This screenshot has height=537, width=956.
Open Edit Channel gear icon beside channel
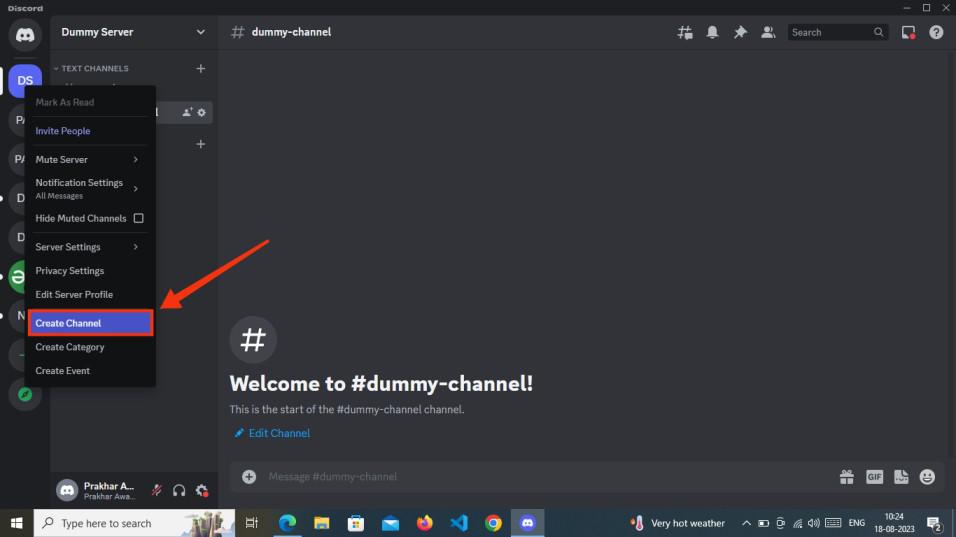point(202,112)
